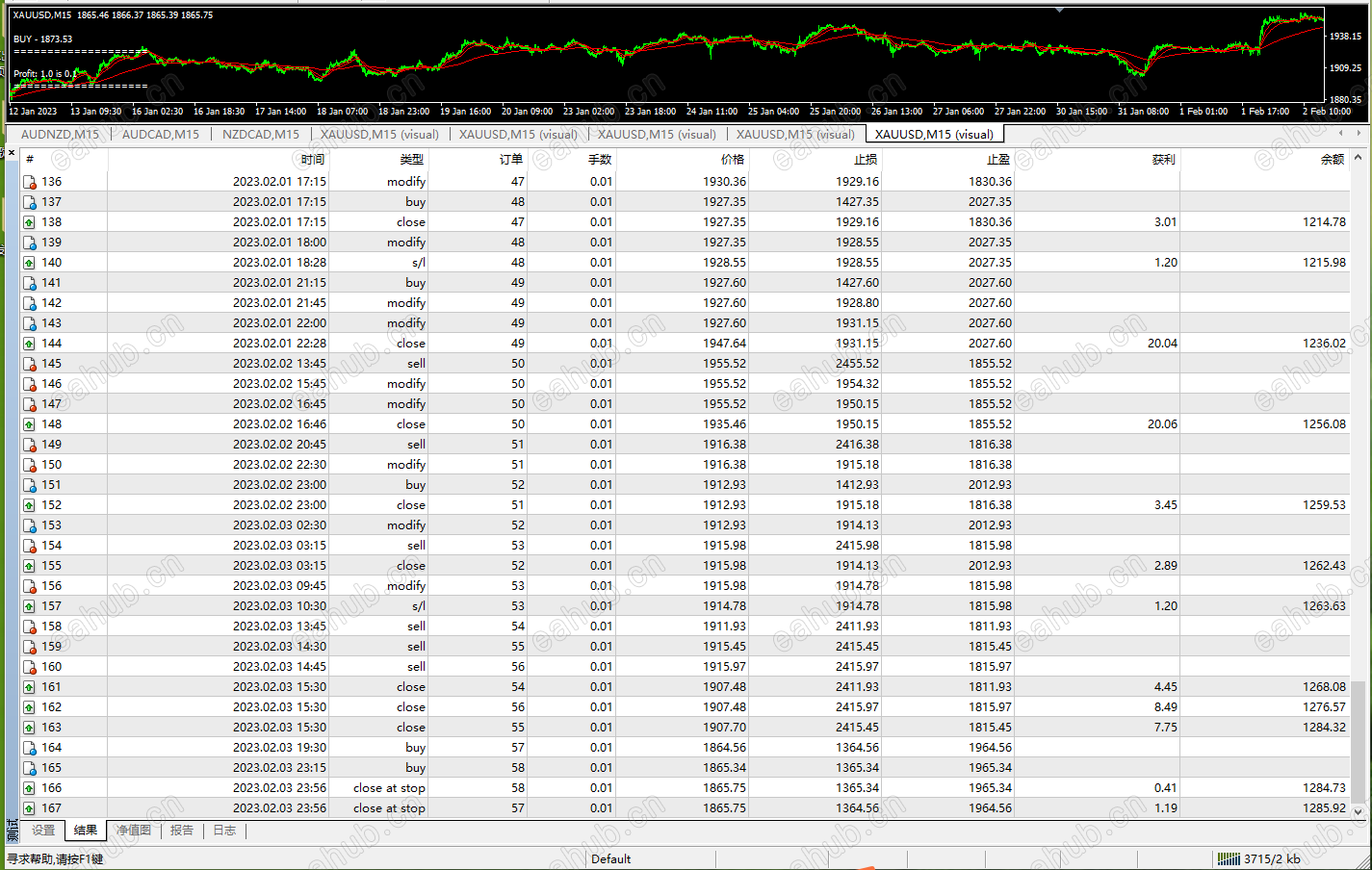This screenshot has width=1372, height=870.
Task: Click the time cell 2023.02.01 18:28
Action: tap(279, 263)
